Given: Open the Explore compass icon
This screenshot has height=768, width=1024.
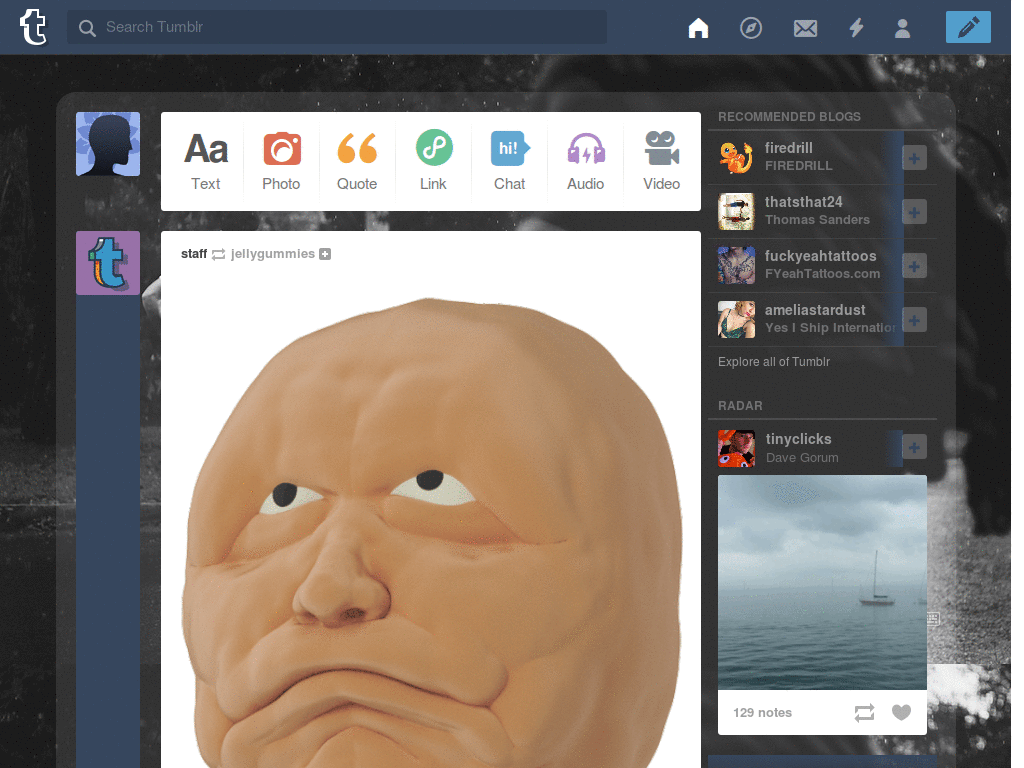Looking at the screenshot, I should pyautogui.click(x=751, y=27).
